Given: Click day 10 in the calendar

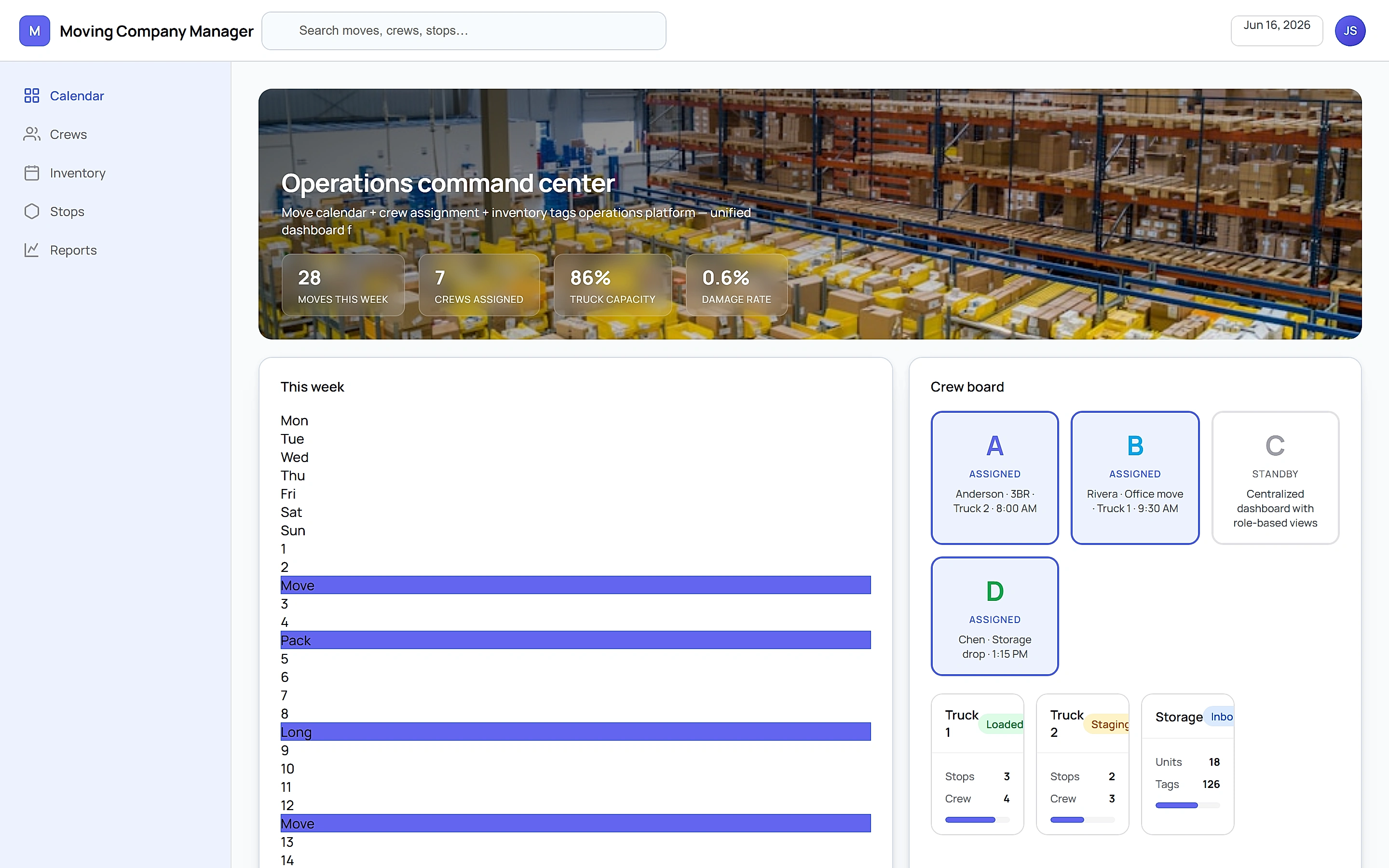Looking at the screenshot, I should 287,769.
